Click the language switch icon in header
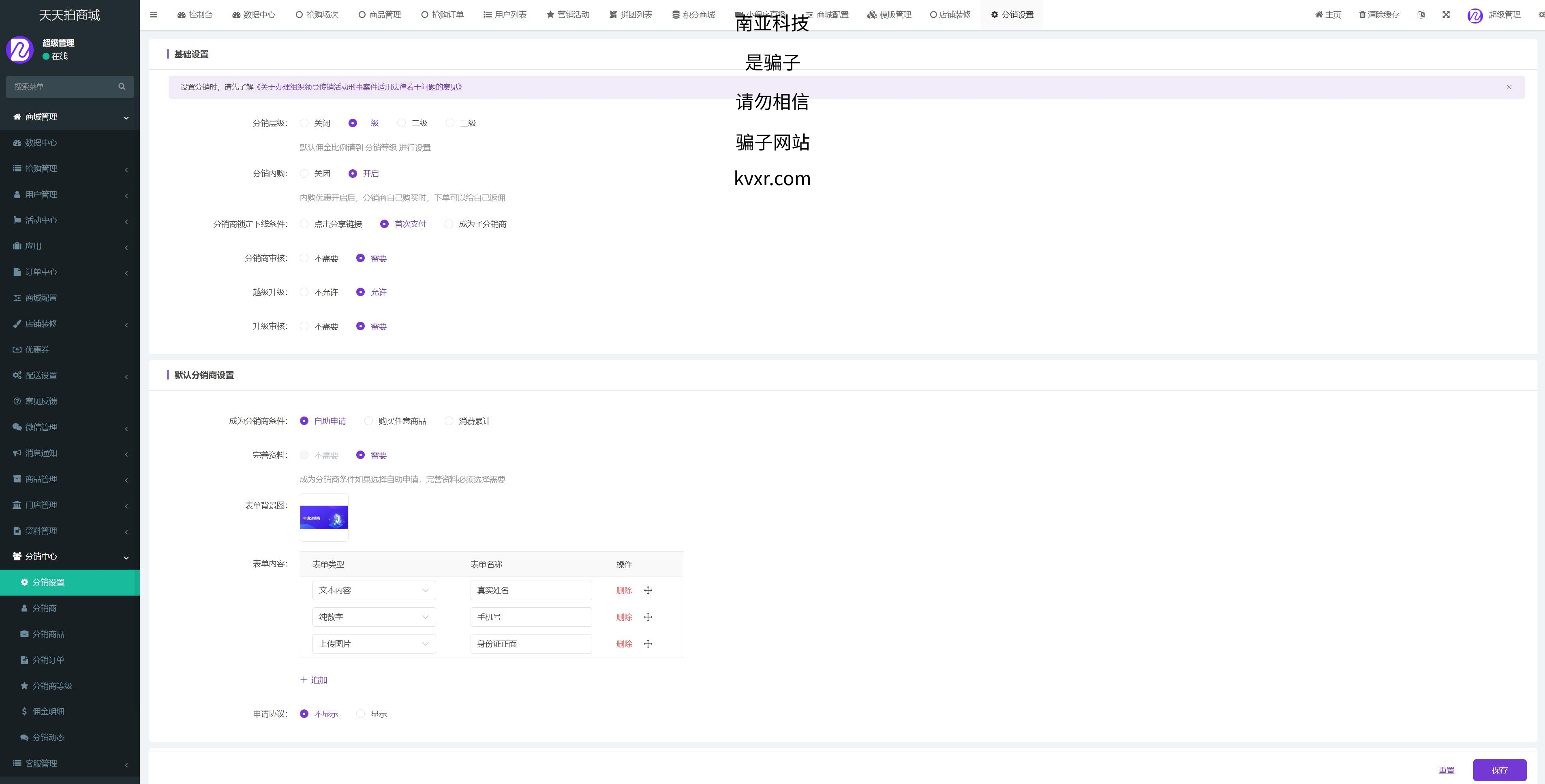1545x784 pixels. [x=1421, y=15]
